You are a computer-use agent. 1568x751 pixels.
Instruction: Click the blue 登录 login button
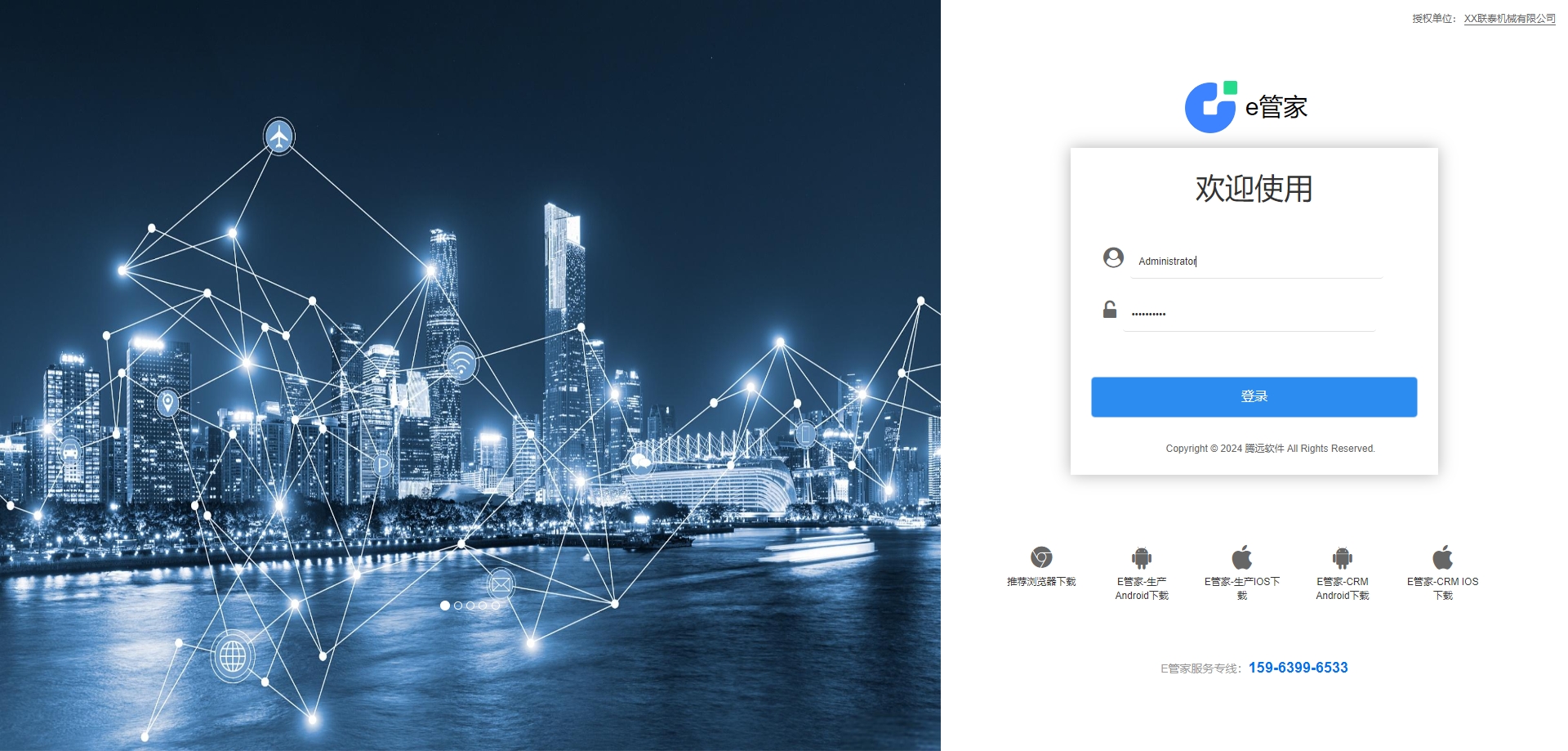(1254, 397)
